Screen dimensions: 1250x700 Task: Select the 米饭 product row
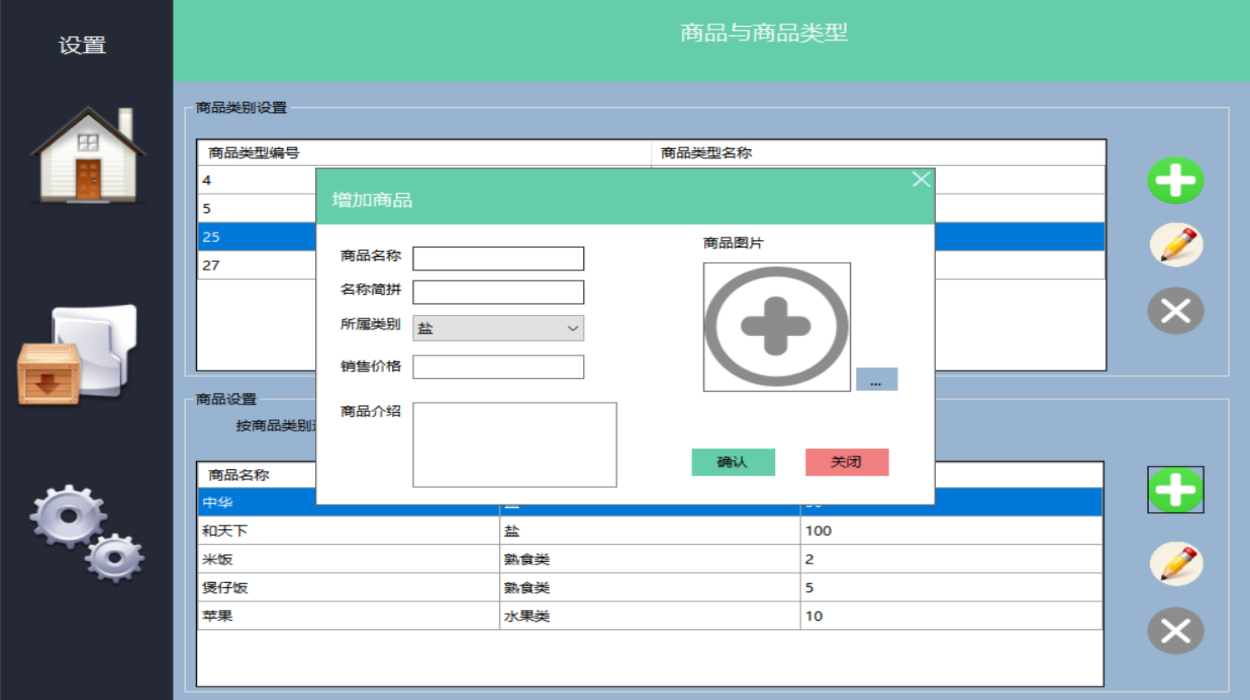click(650, 559)
